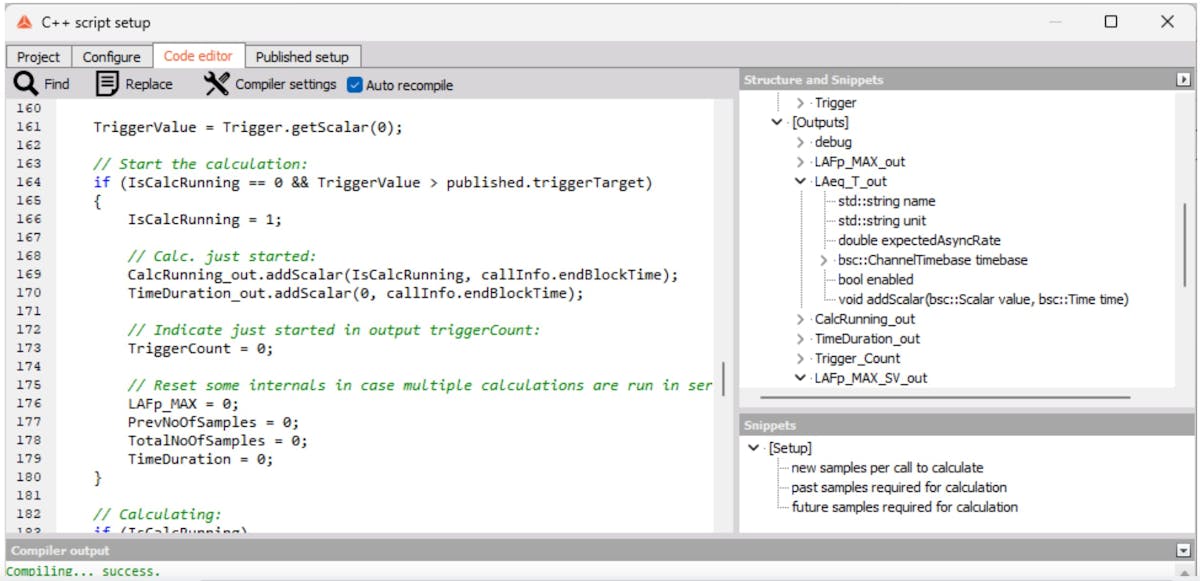
Task: Open the Published setup tab
Action: click(302, 57)
